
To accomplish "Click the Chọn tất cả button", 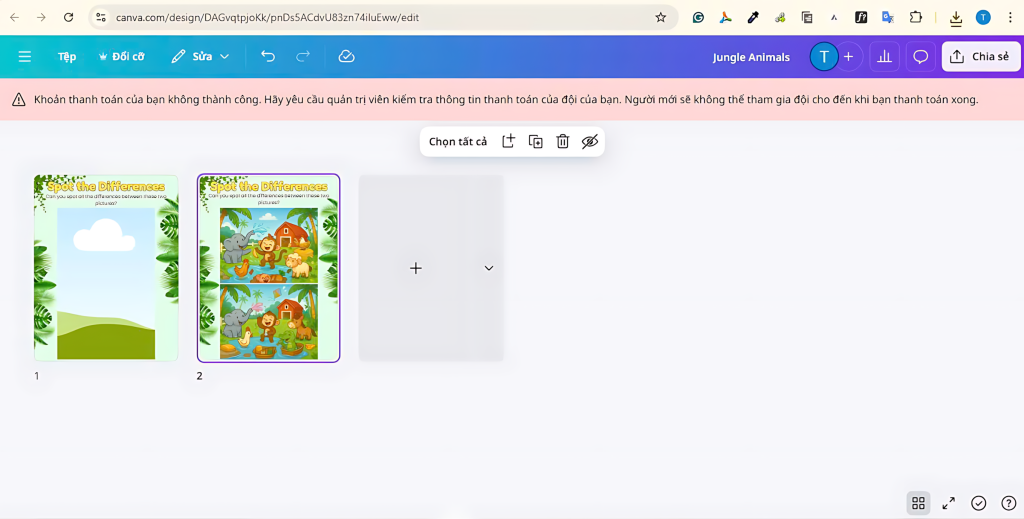I will 458,142.
